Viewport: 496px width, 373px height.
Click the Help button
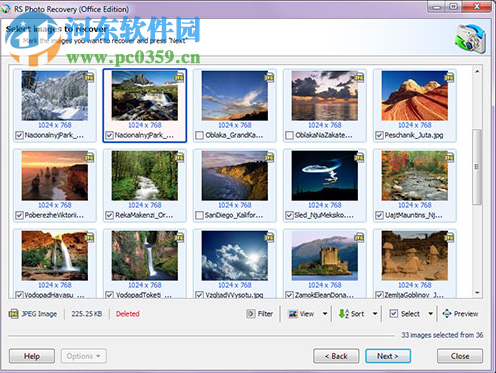click(32, 356)
